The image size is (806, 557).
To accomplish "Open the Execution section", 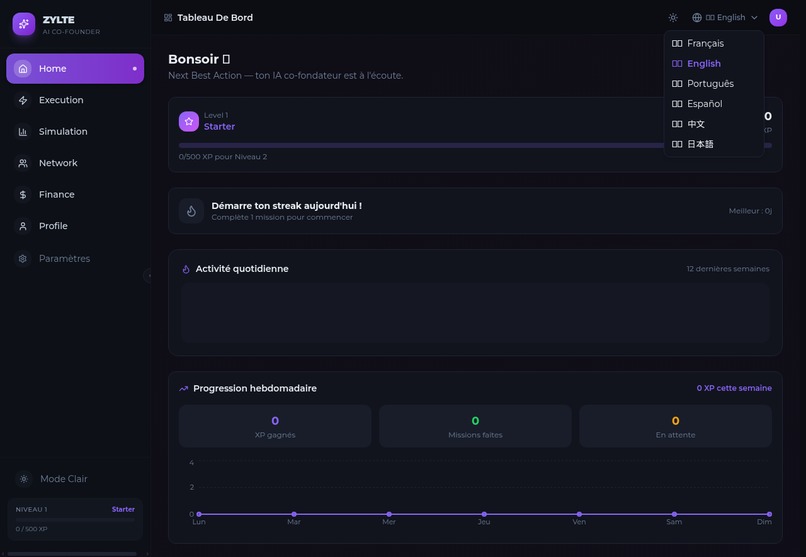I will click(x=75, y=100).
